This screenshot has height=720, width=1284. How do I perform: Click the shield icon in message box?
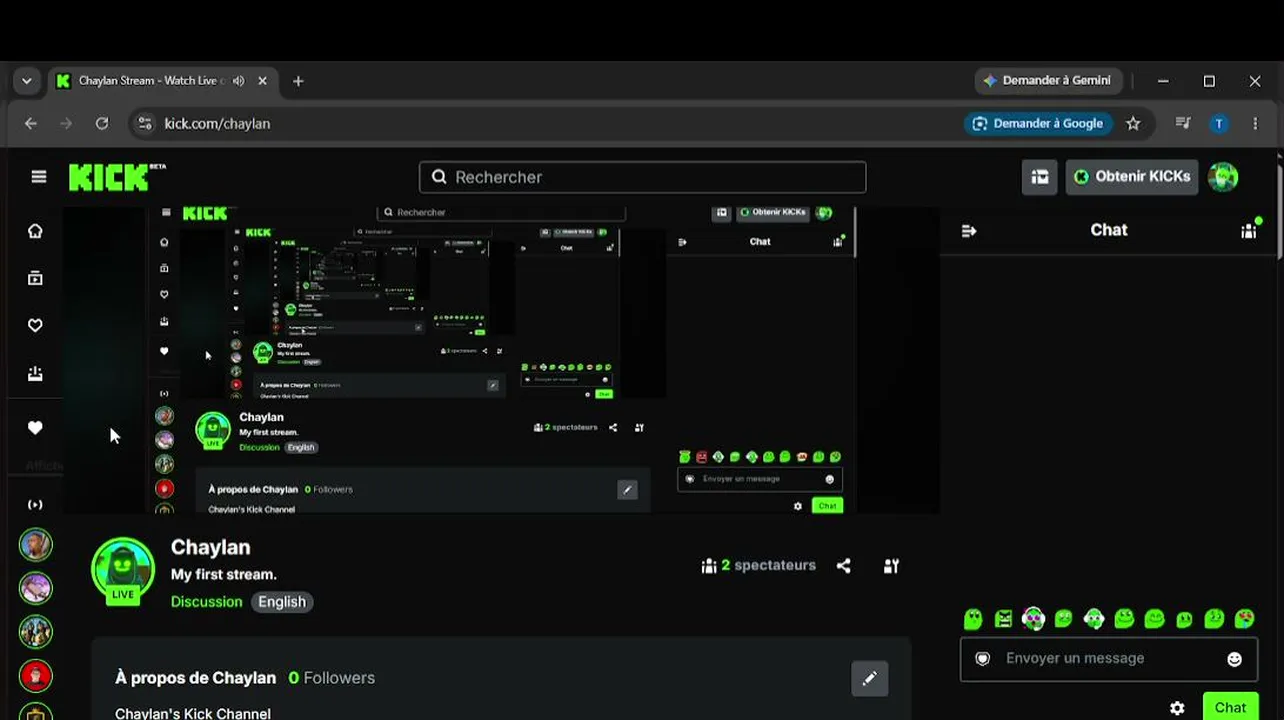coord(982,659)
